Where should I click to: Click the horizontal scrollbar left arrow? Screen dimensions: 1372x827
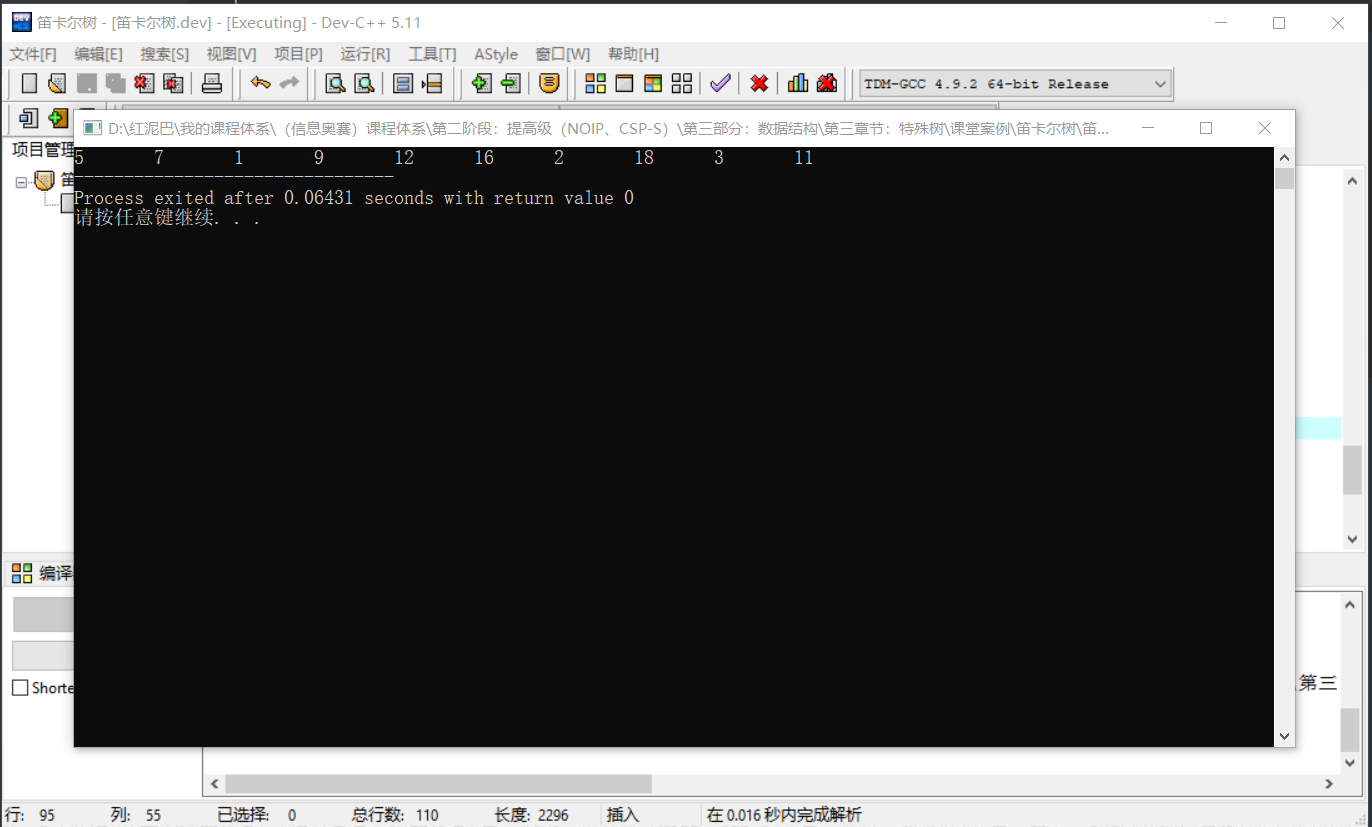pyautogui.click(x=213, y=784)
